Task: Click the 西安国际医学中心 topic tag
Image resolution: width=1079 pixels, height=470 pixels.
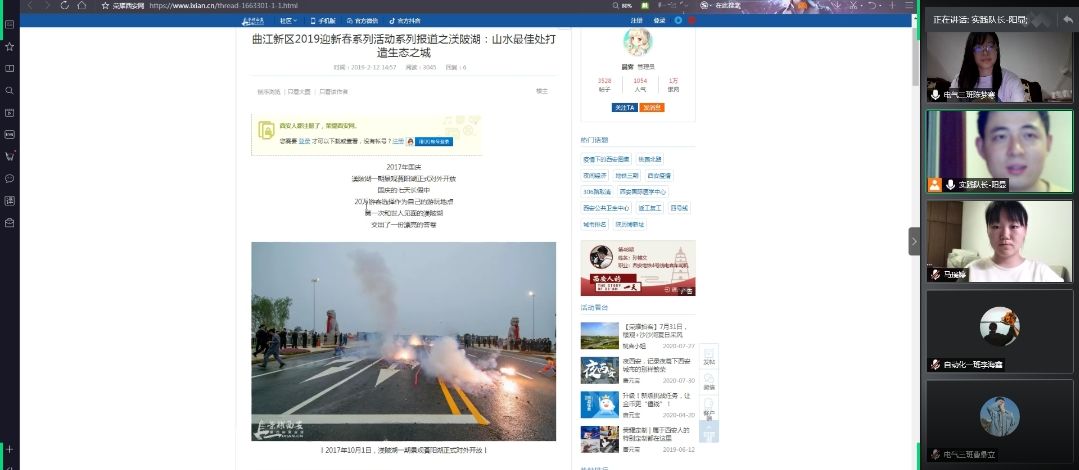Action: point(643,192)
